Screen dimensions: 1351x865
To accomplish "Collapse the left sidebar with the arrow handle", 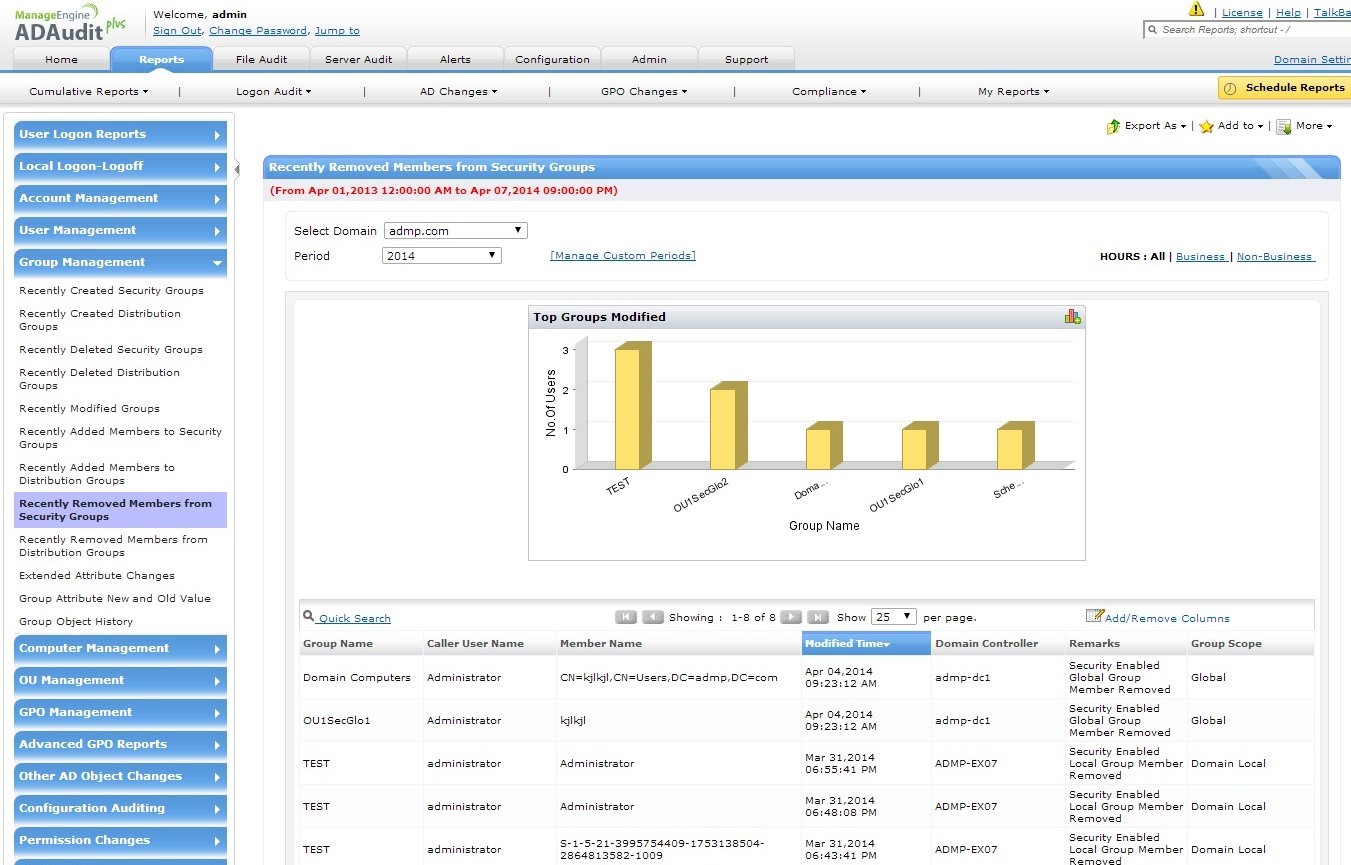I will coord(237,169).
